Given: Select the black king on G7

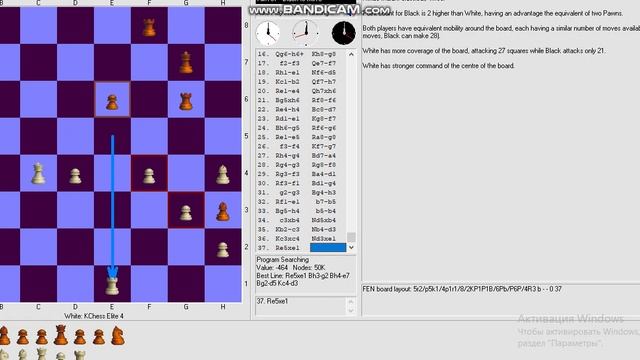Looking at the screenshot, I should coord(186,62).
